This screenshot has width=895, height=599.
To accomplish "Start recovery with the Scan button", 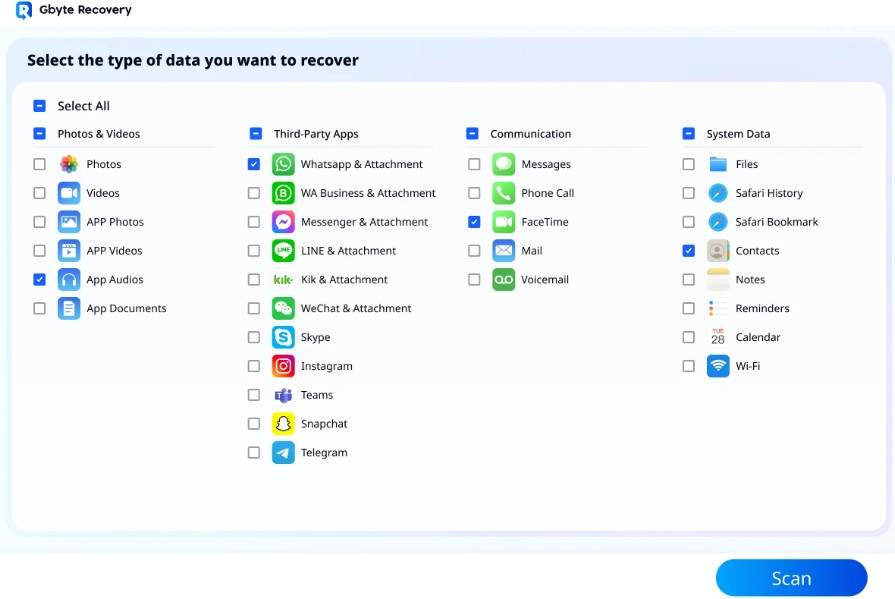I will pos(791,578).
